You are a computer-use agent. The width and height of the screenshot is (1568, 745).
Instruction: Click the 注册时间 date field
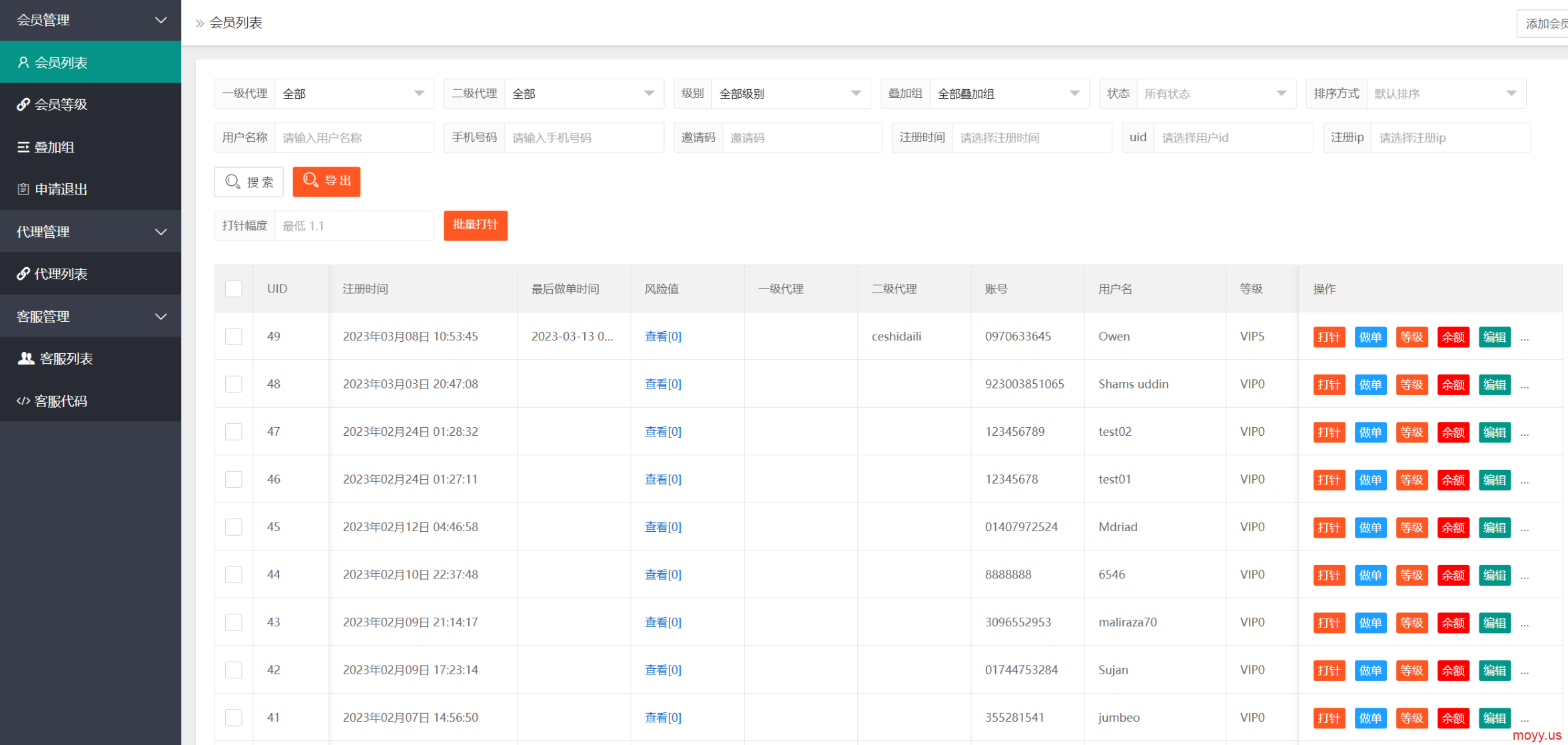coord(1032,137)
